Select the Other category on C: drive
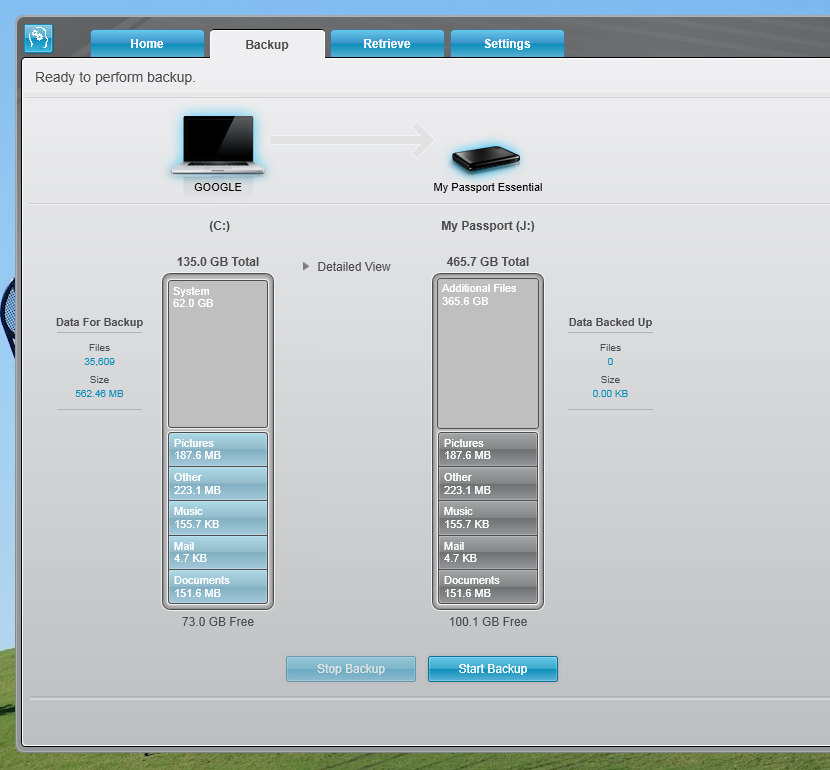 tap(218, 484)
